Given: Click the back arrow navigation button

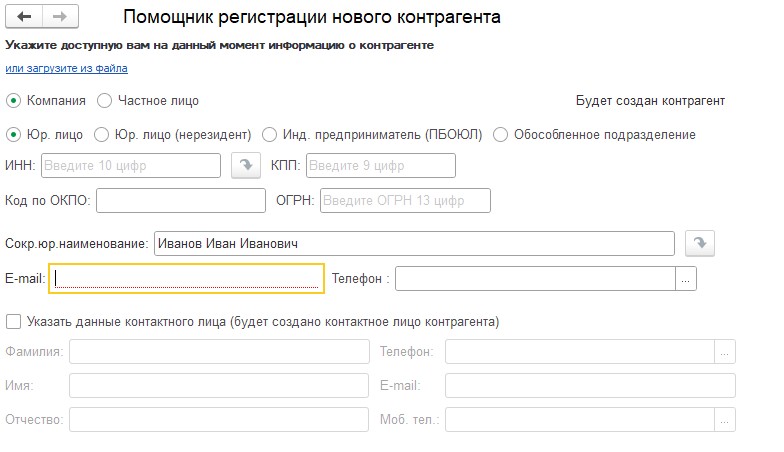Looking at the screenshot, I should pyautogui.click(x=24, y=16).
